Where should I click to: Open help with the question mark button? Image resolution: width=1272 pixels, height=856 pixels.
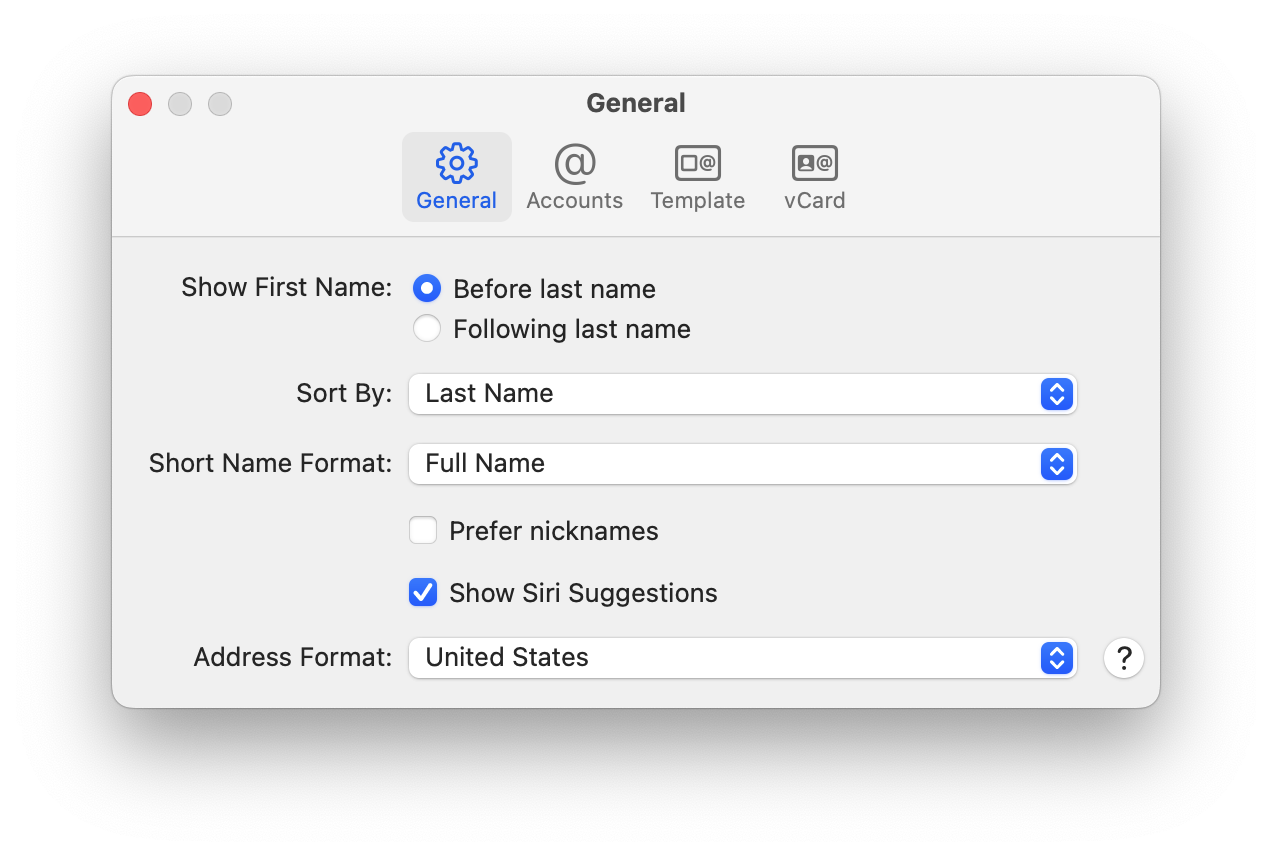pyautogui.click(x=1124, y=658)
